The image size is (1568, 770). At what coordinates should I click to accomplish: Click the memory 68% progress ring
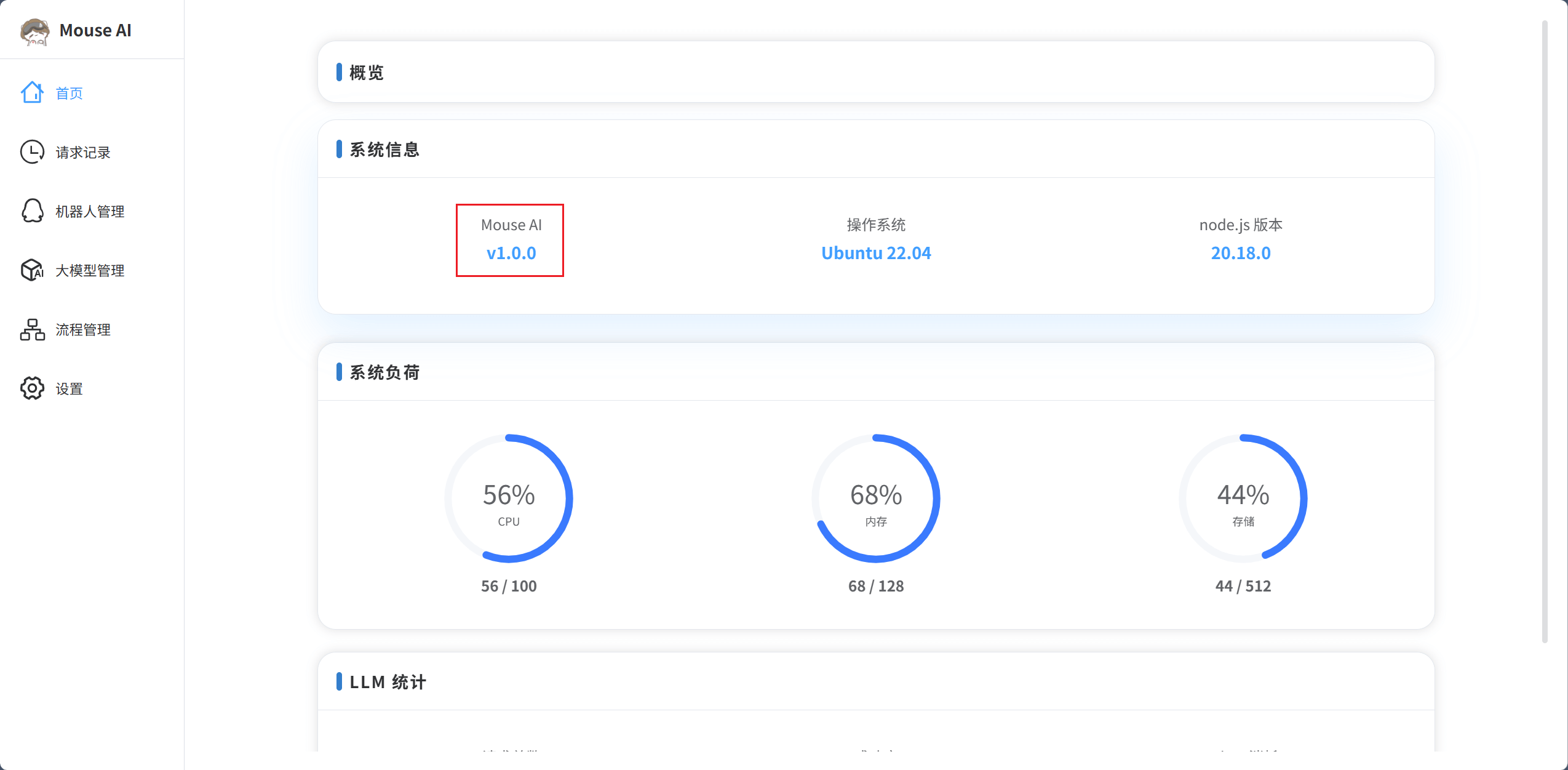876,499
